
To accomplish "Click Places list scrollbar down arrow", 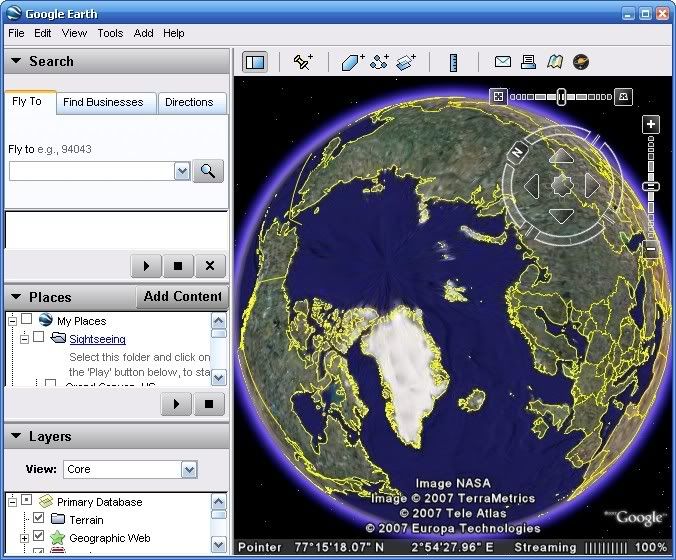I will (219, 378).
